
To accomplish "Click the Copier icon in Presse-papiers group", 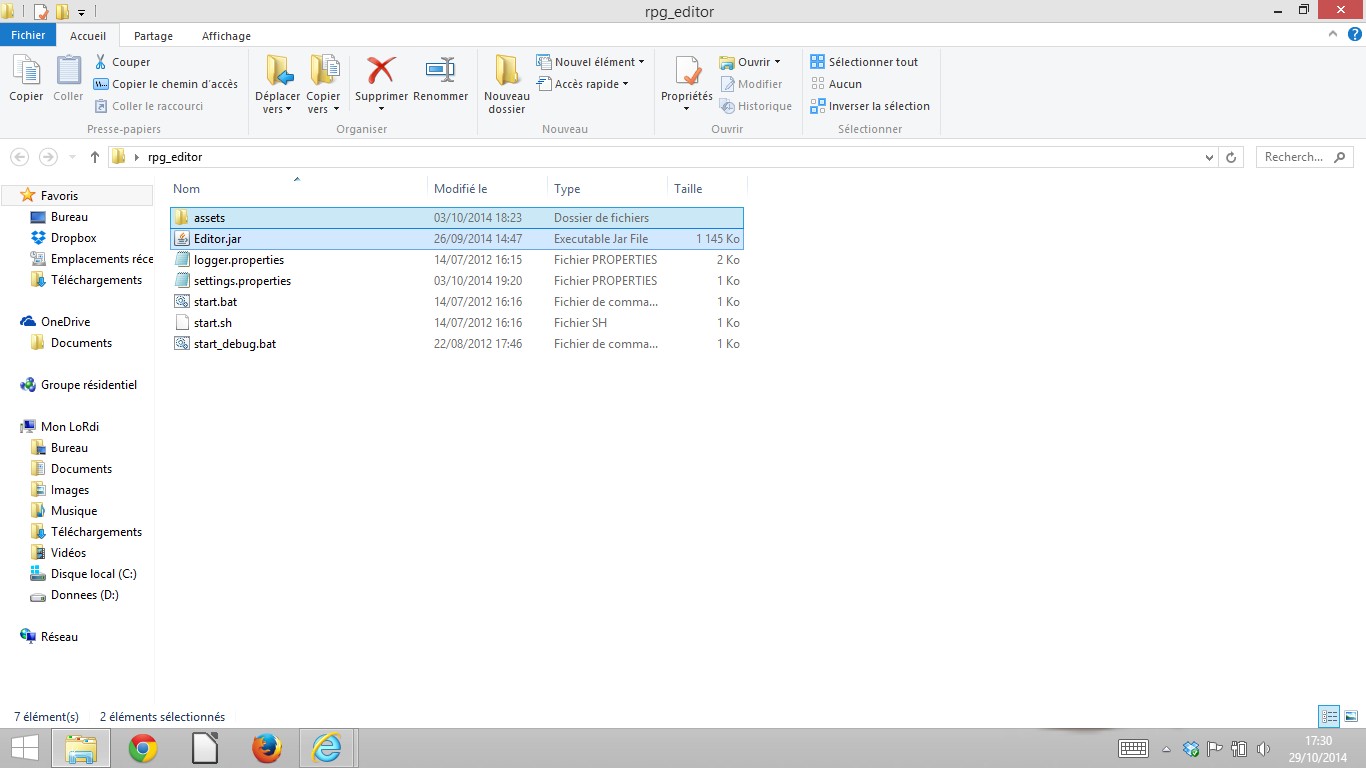I will (x=26, y=72).
